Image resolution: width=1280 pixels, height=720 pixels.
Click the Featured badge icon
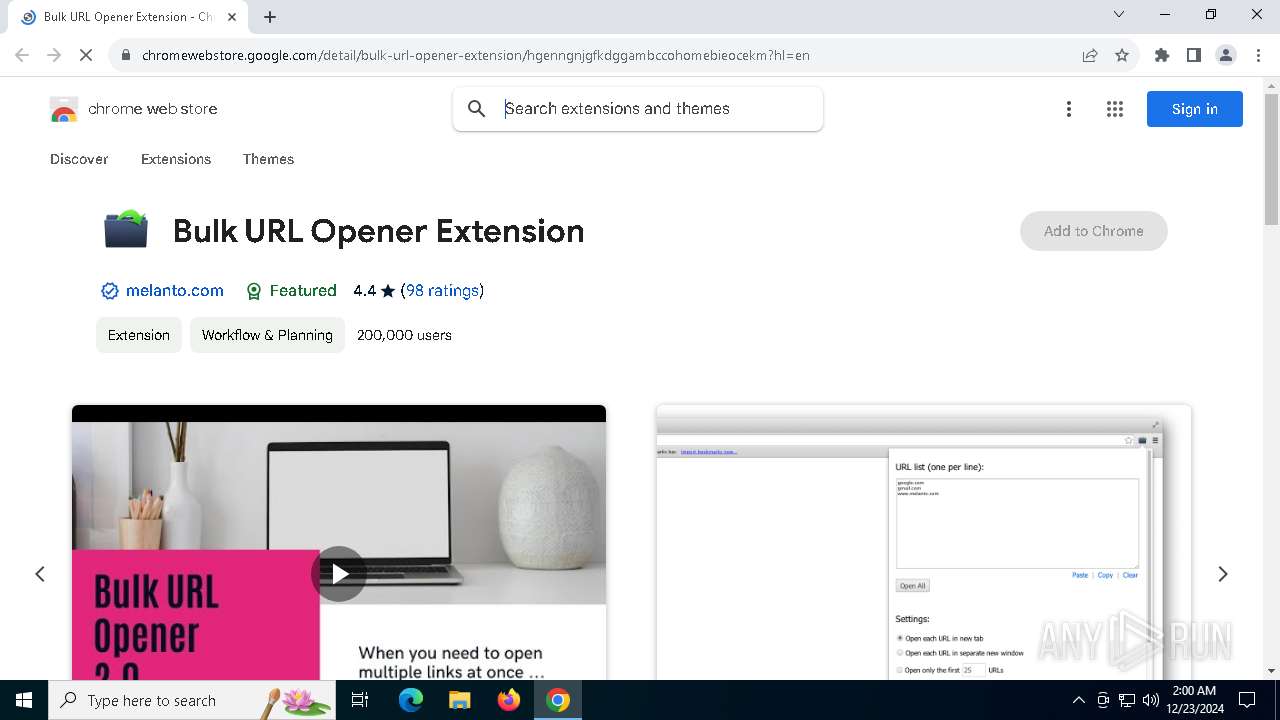point(254,291)
